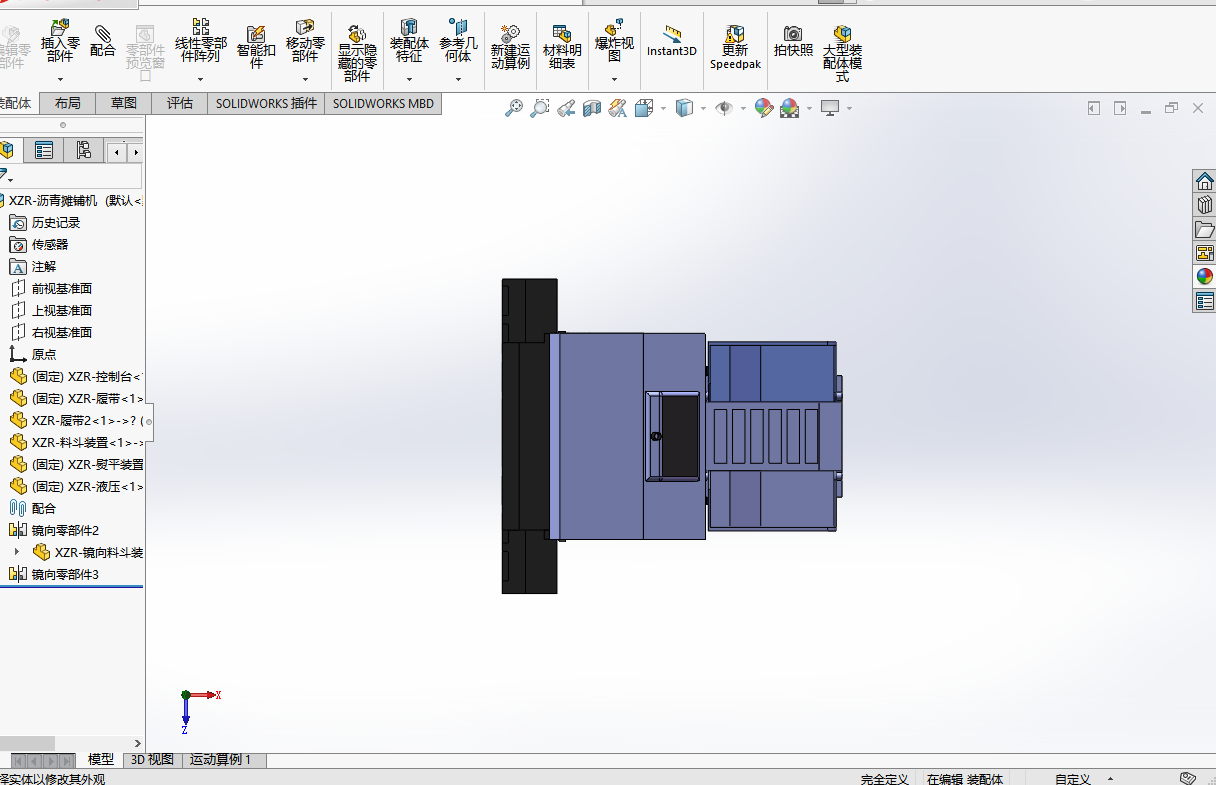This screenshot has height=785, width=1216.
Task: Open the 插入零部件 dropdown arrow
Action: (x=60, y=79)
